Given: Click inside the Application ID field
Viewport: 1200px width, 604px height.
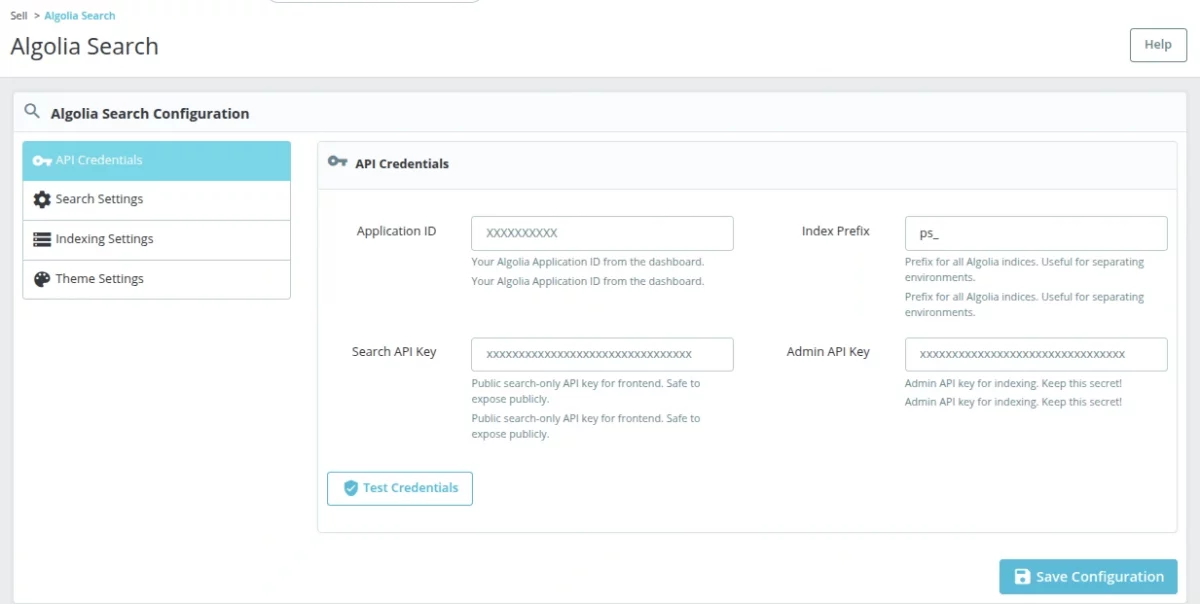Looking at the screenshot, I should 602,233.
